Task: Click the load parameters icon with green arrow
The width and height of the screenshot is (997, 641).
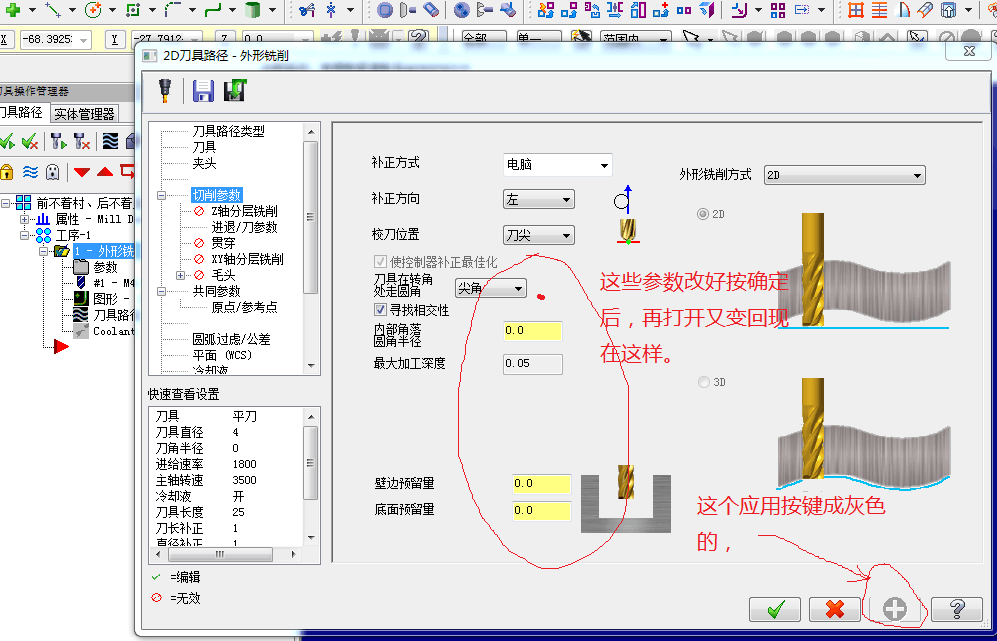Action: pyautogui.click(x=235, y=90)
